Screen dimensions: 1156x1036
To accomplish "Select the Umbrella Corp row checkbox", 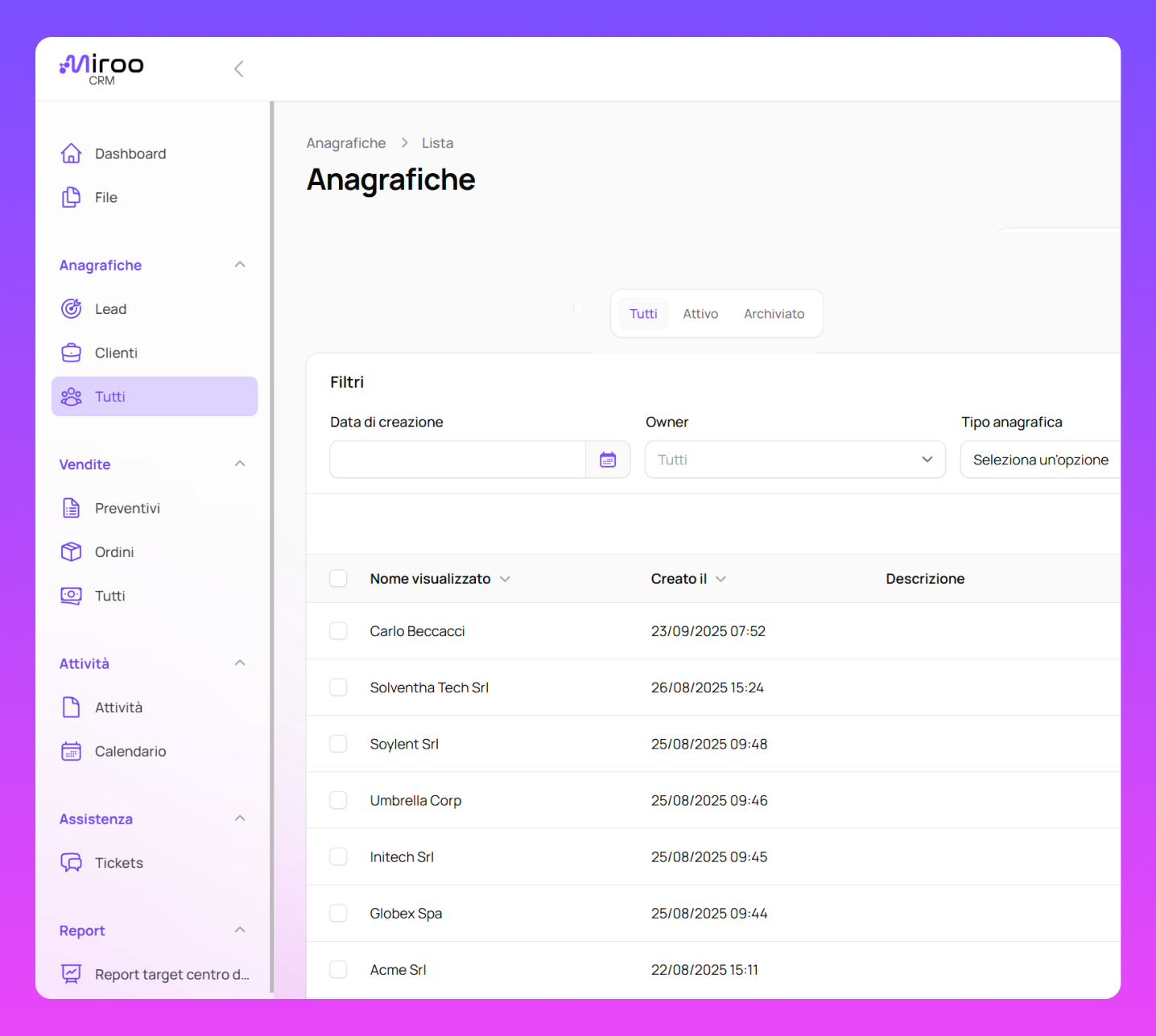I will point(338,800).
